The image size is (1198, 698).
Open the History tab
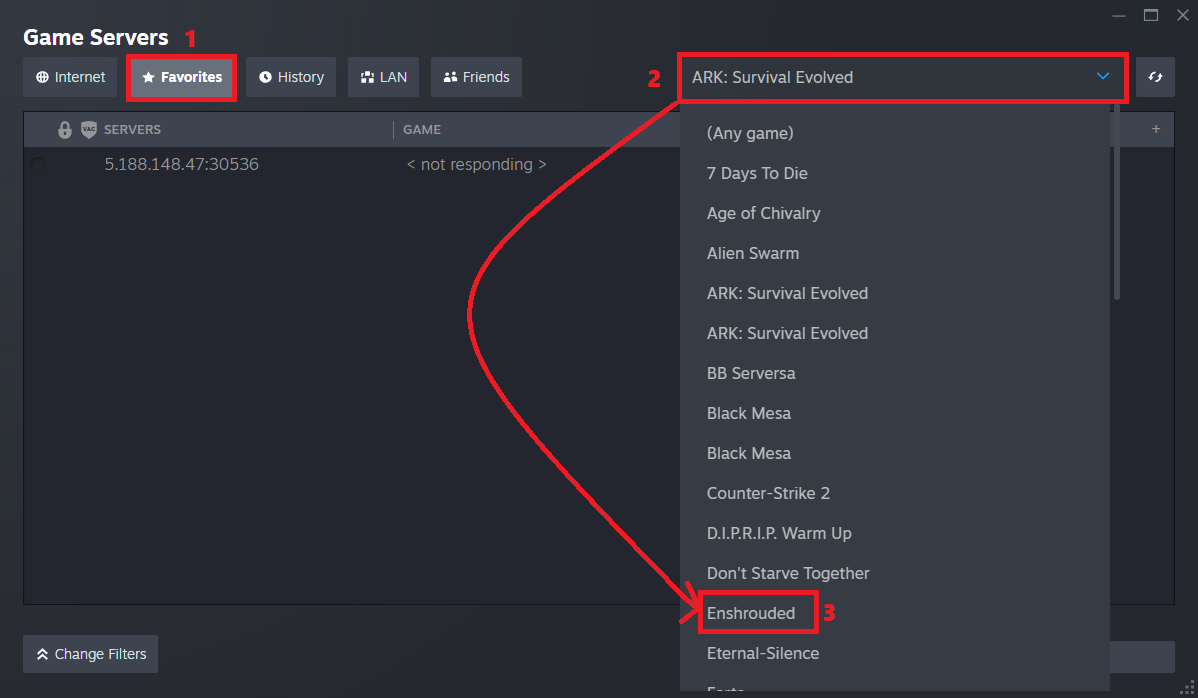click(x=291, y=77)
